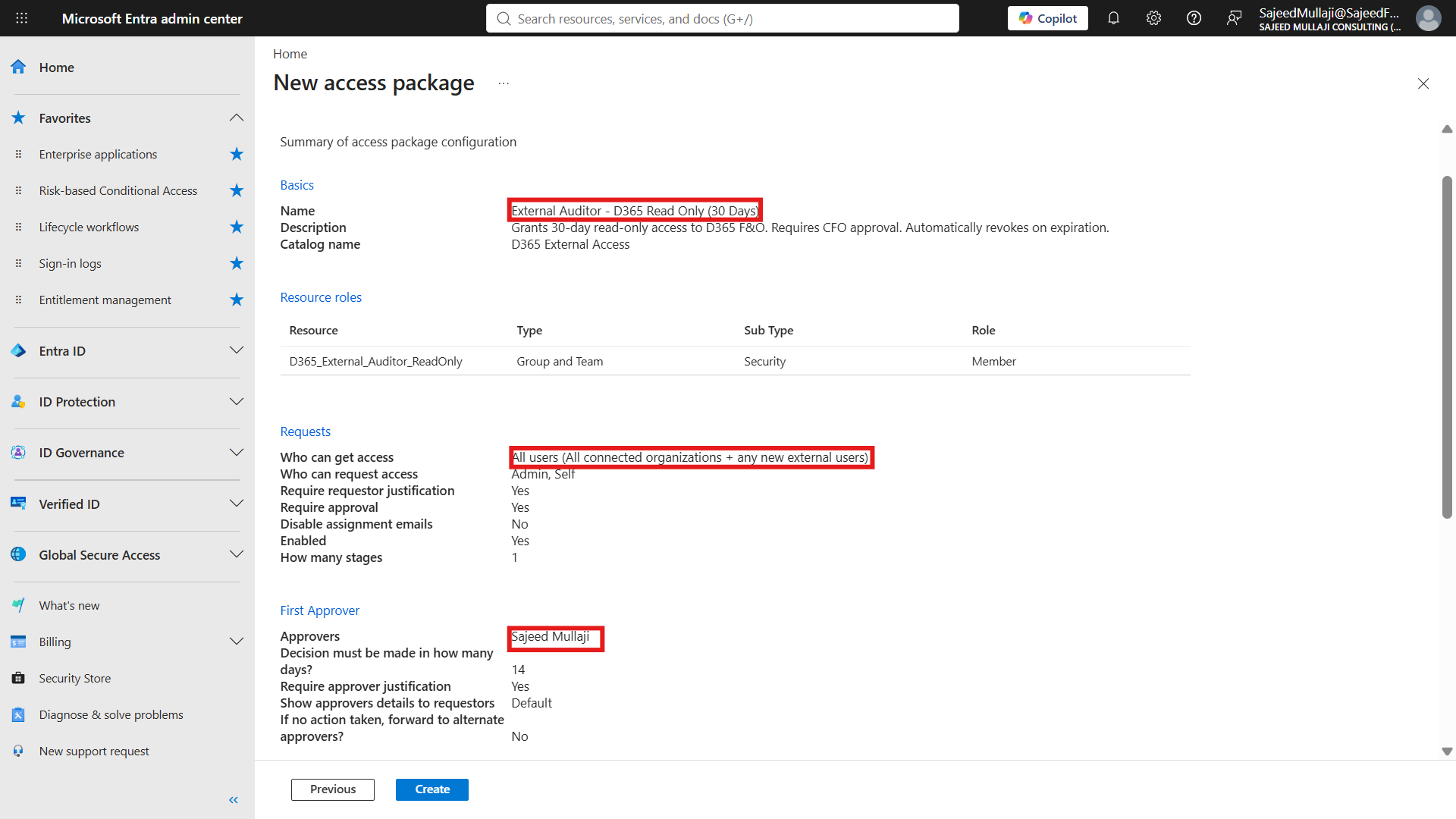Expand the ID Governance menu
The height and width of the screenshot is (819, 1456).
tap(237, 453)
